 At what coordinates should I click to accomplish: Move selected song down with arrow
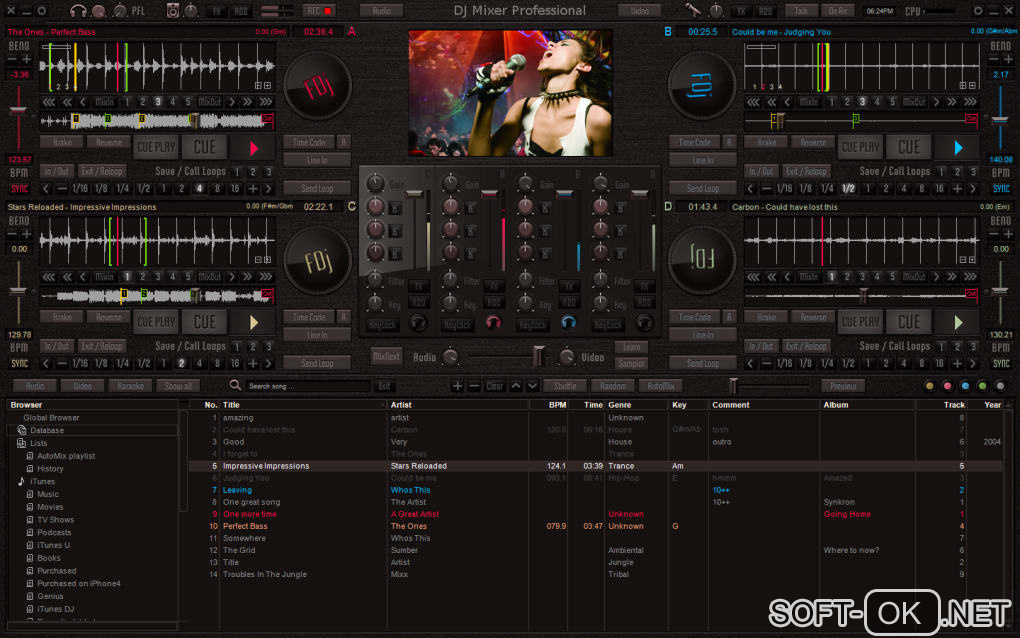point(532,386)
